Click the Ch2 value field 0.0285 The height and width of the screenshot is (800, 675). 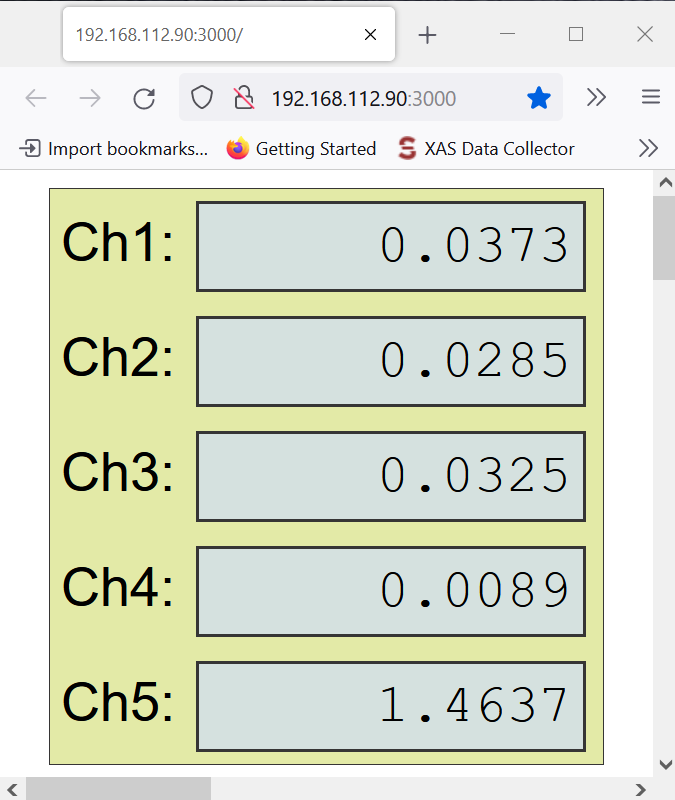(x=391, y=362)
